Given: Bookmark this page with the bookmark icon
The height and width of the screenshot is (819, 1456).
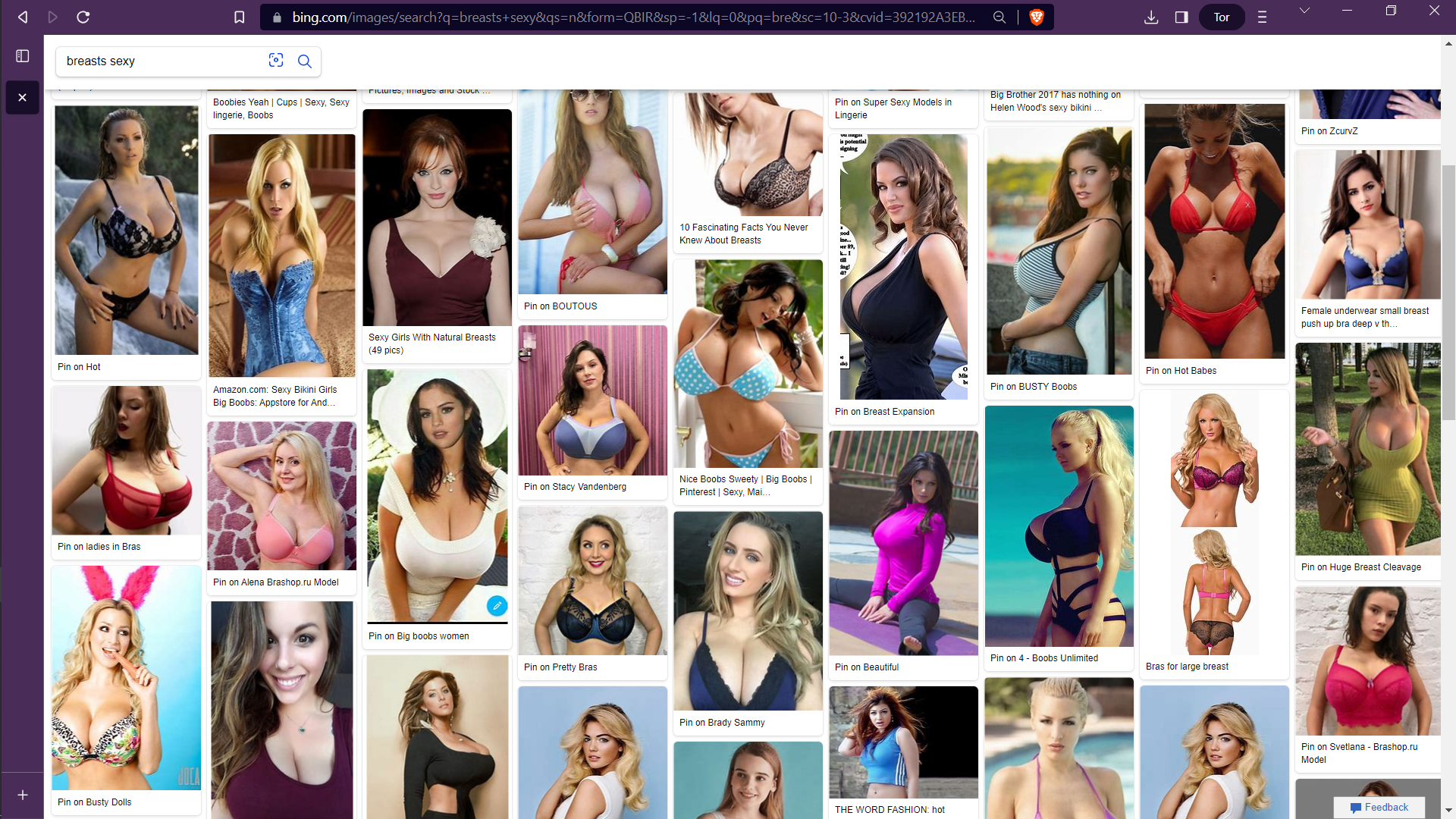Looking at the screenshot, I should (x=239, y=17).
